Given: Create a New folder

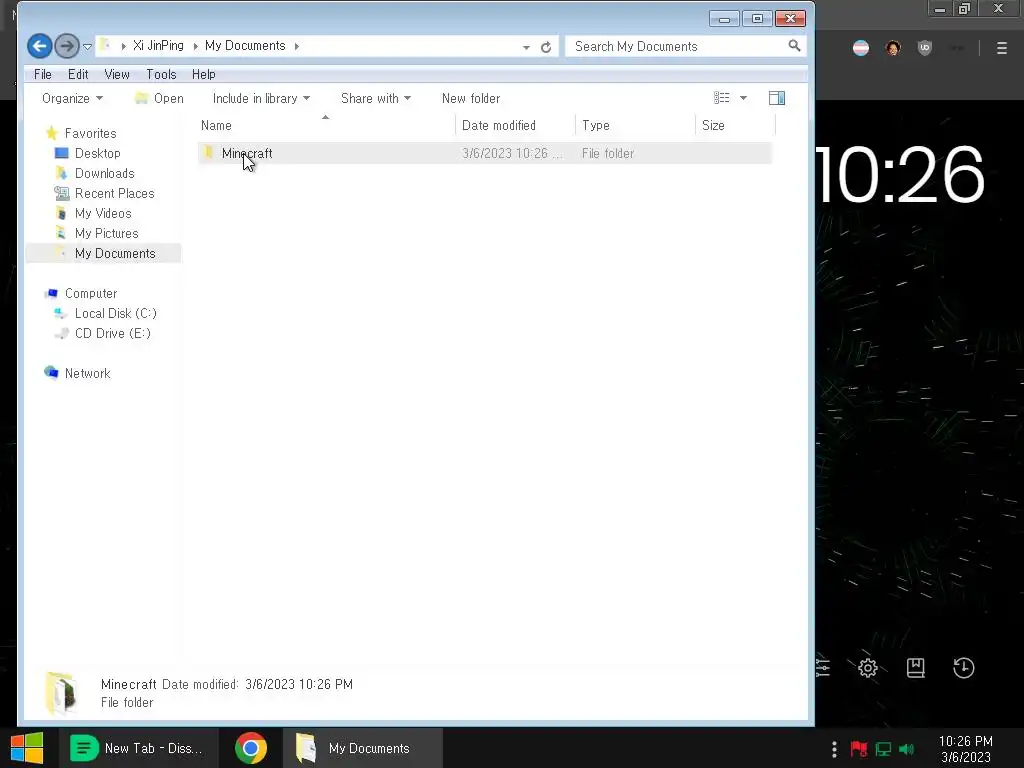Looking at the screenshot, I should pyautogui.click(x=471, y=99).
